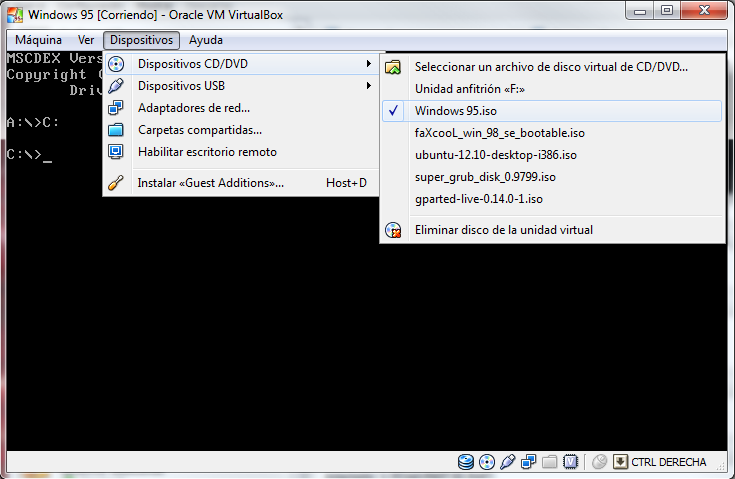Image resolution: width=735 pixels, height=479 pixels.
Task: Mount gparted-live-0.14.0-1.iso
Action: 552,199
